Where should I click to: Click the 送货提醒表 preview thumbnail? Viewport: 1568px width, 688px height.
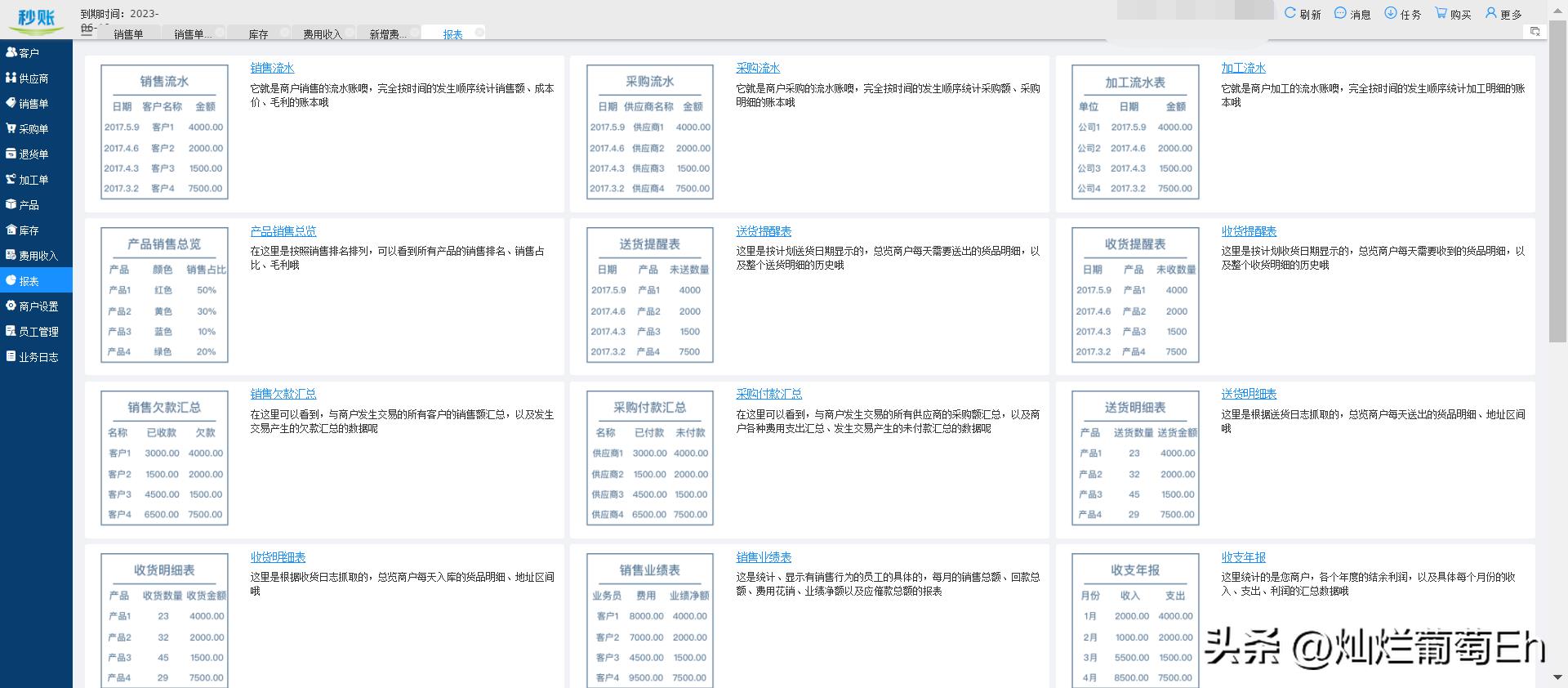[650, 295]
